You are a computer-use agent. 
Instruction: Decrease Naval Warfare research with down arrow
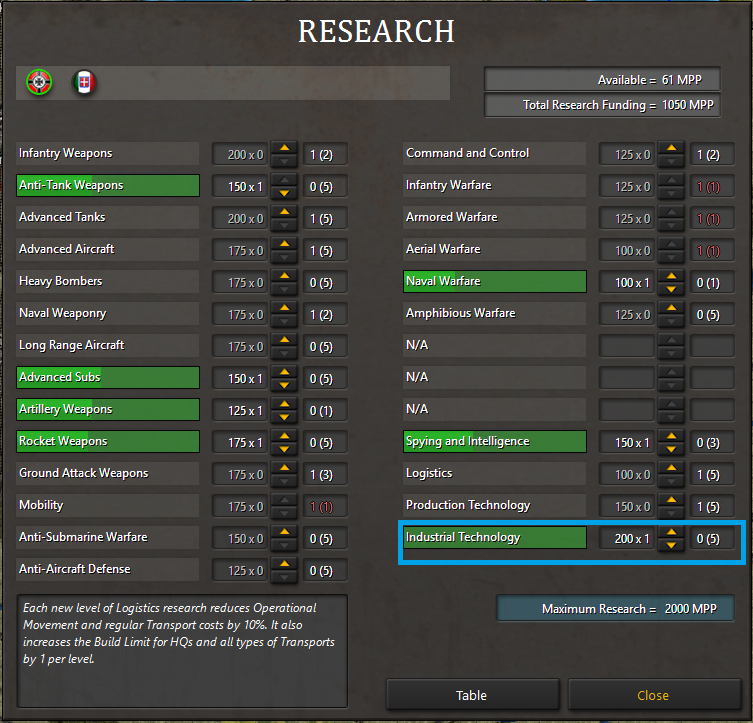[x=671, y=289]
